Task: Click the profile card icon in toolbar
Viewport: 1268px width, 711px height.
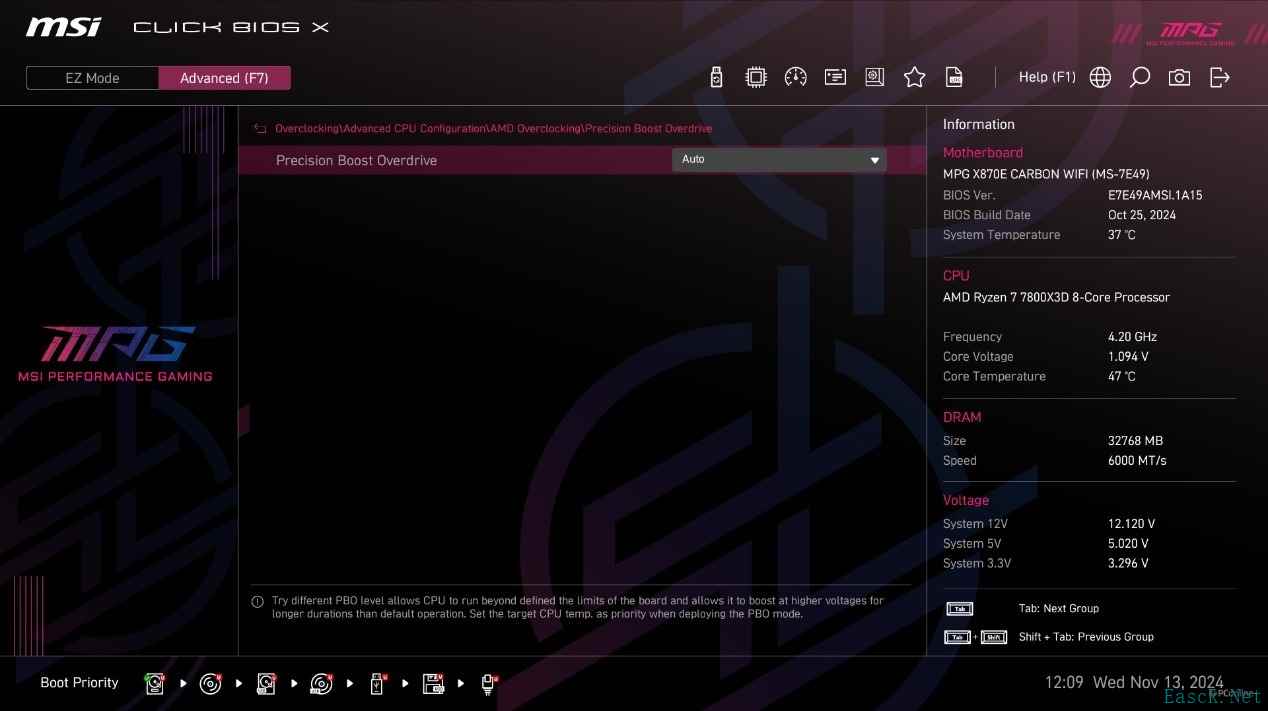Action: pyautogui.click(x=835, y=77)
